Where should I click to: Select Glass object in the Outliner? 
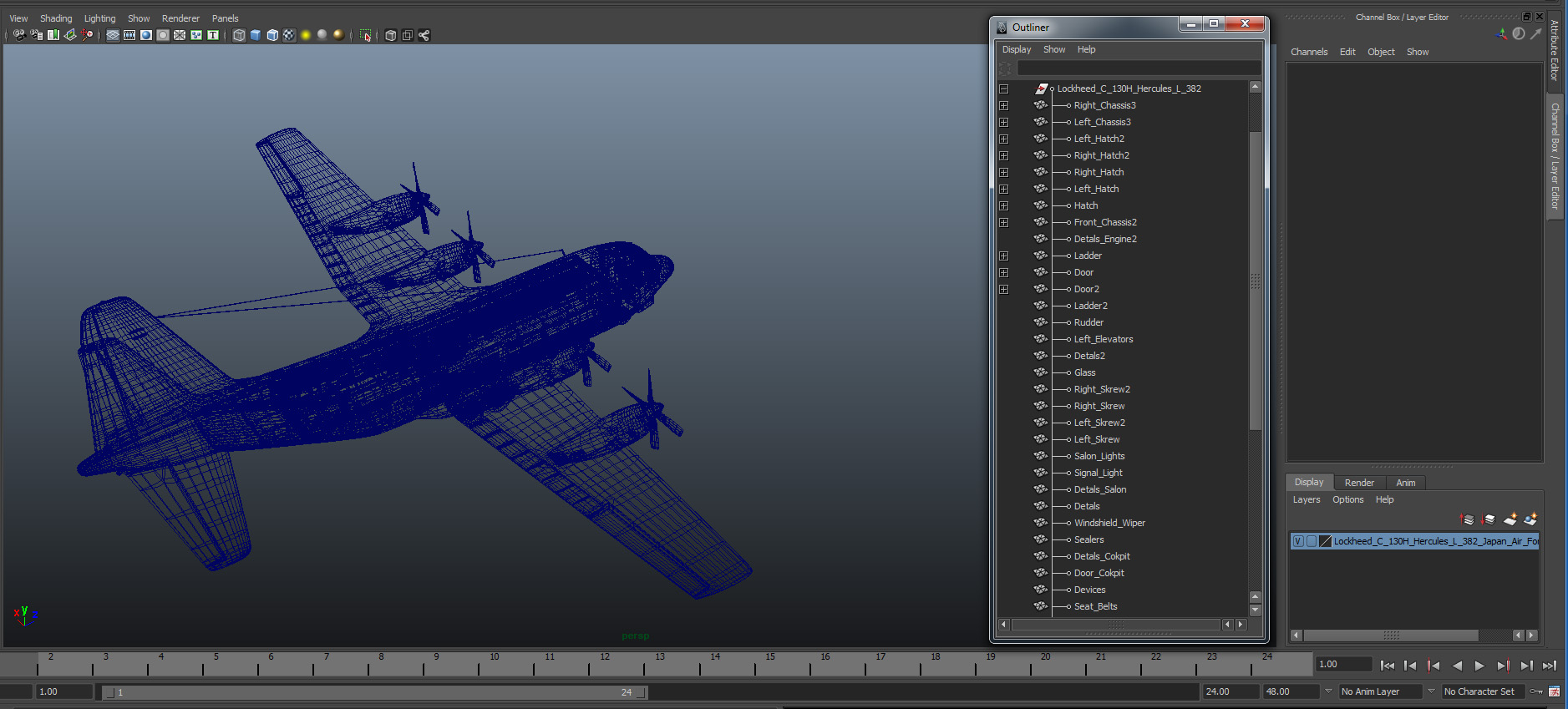tap(1084, 372)
